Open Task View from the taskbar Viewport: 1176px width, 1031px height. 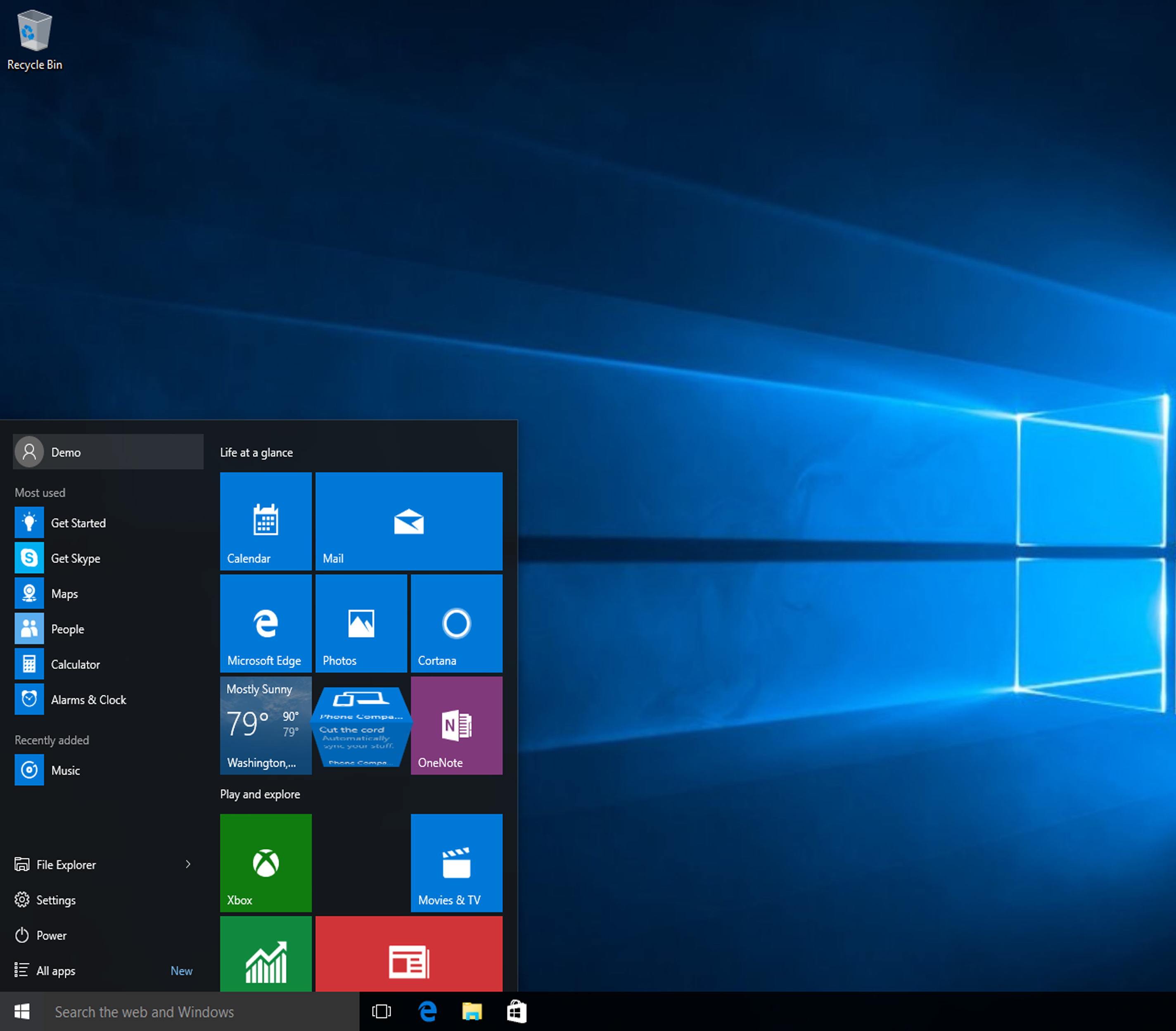[381, 1012]
